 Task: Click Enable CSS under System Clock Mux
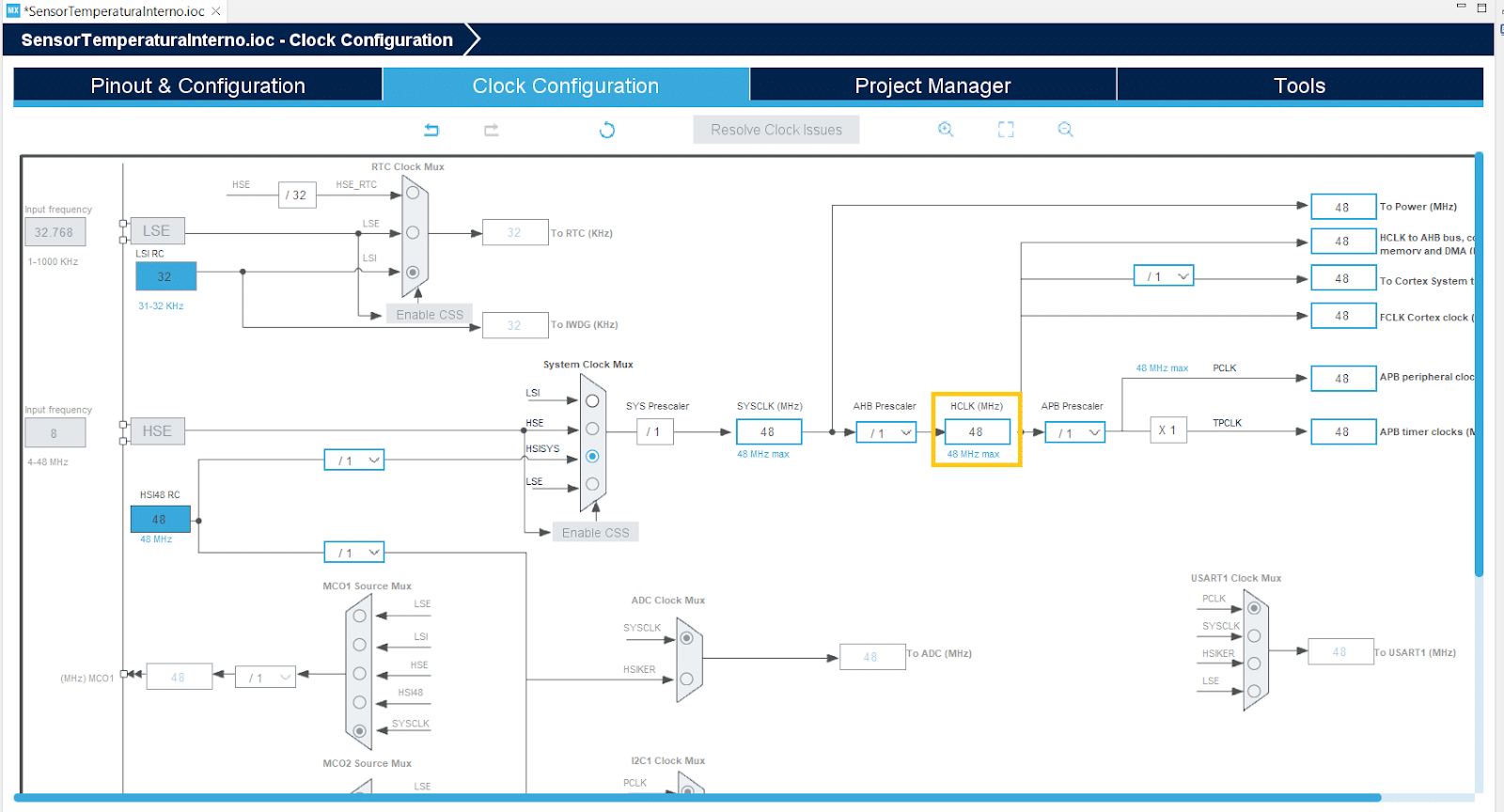point(595,533)
